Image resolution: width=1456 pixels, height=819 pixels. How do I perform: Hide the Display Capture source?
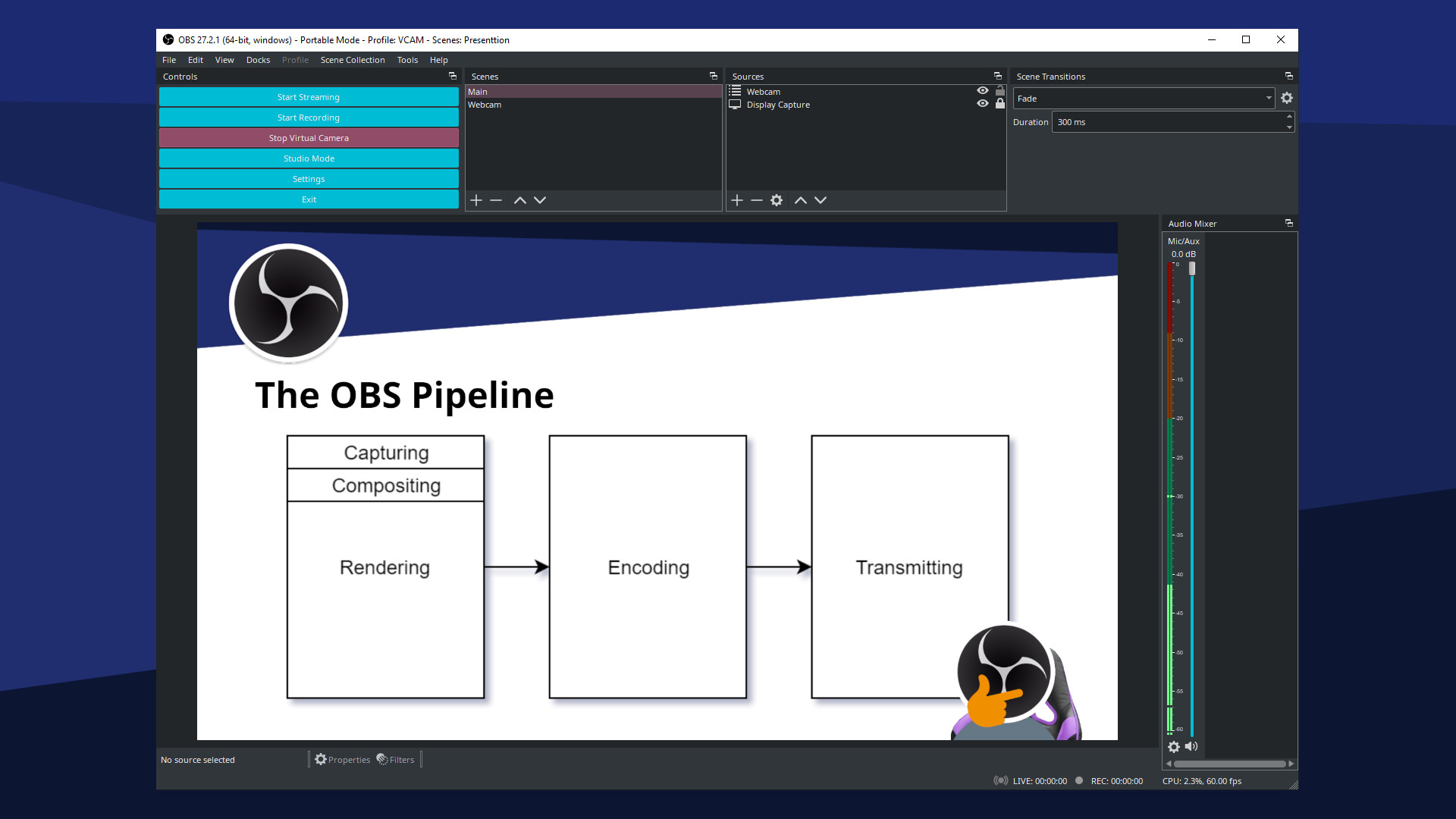(x=981, y=104)
